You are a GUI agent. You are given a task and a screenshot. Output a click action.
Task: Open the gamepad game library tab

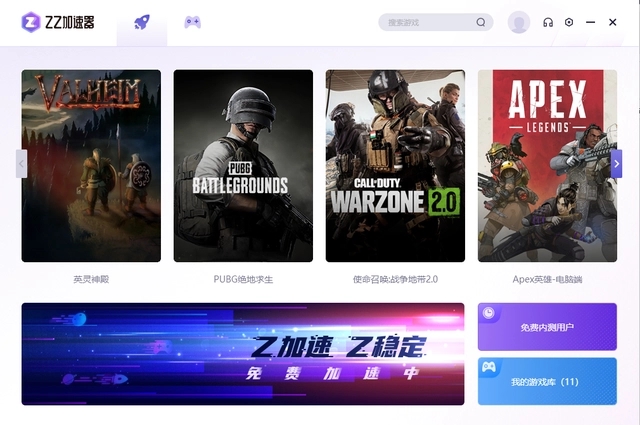pyautogui.click(x=192, y=22)
